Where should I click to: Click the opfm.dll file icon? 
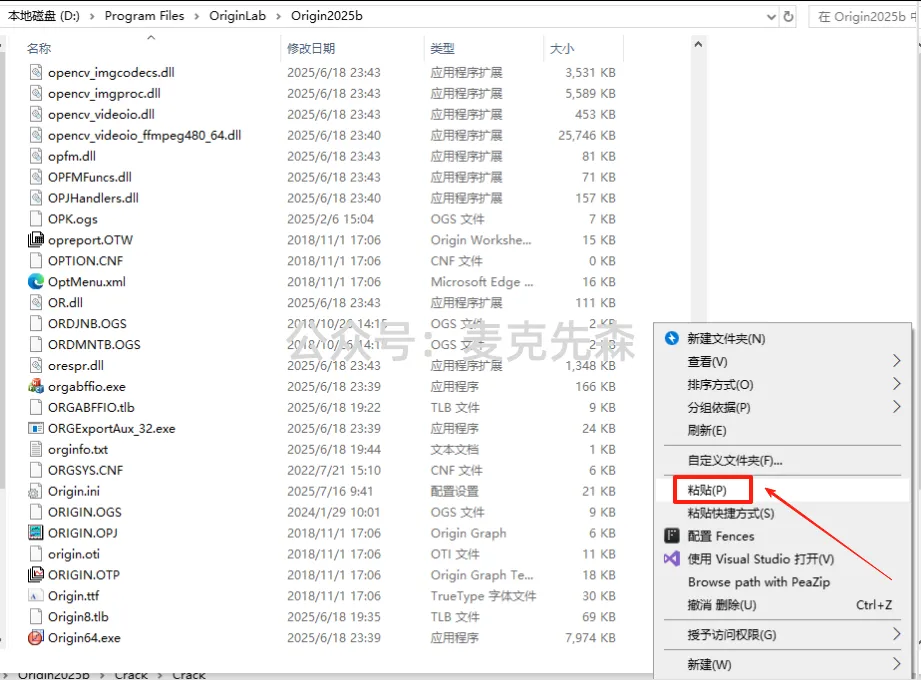[x=36, y=156]
